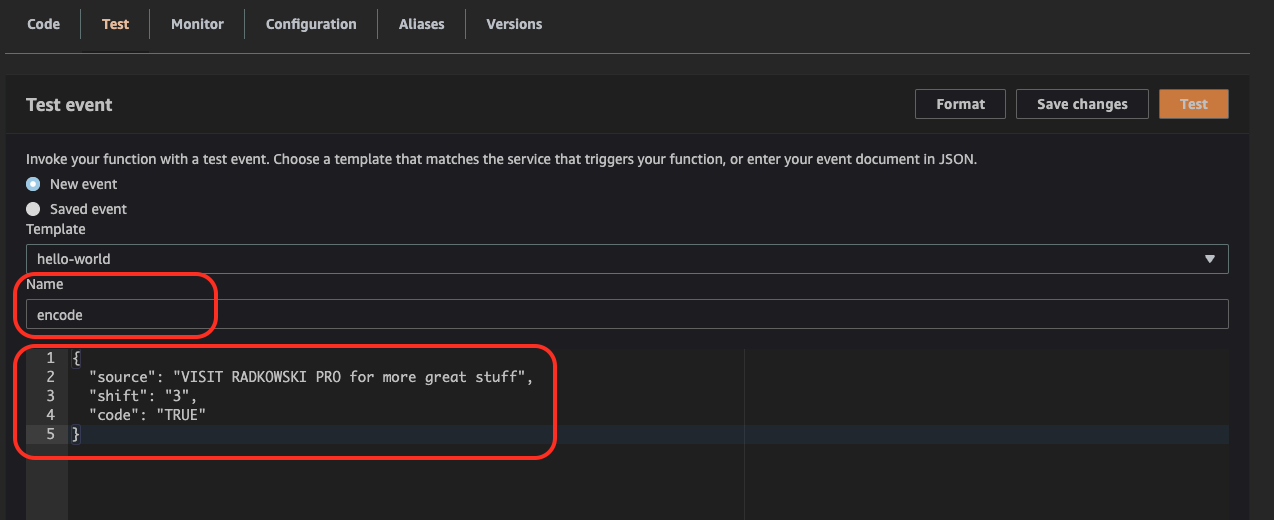Expand the hello-world template dropdown
Image resolution: width=1274 pixels, height=520 pixels.
pyautogui.click(x=627, y=259)
